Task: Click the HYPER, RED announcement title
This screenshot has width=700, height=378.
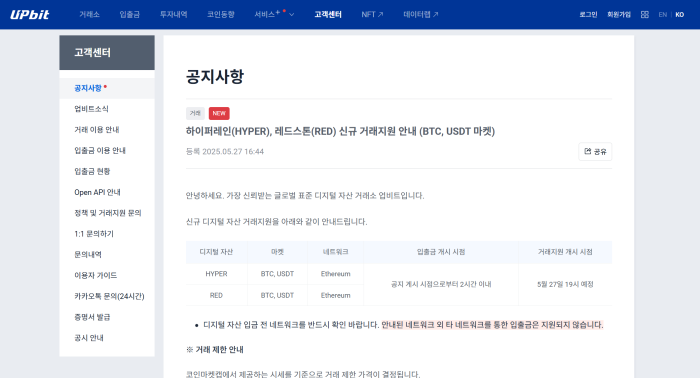Action: coord(340,131)
